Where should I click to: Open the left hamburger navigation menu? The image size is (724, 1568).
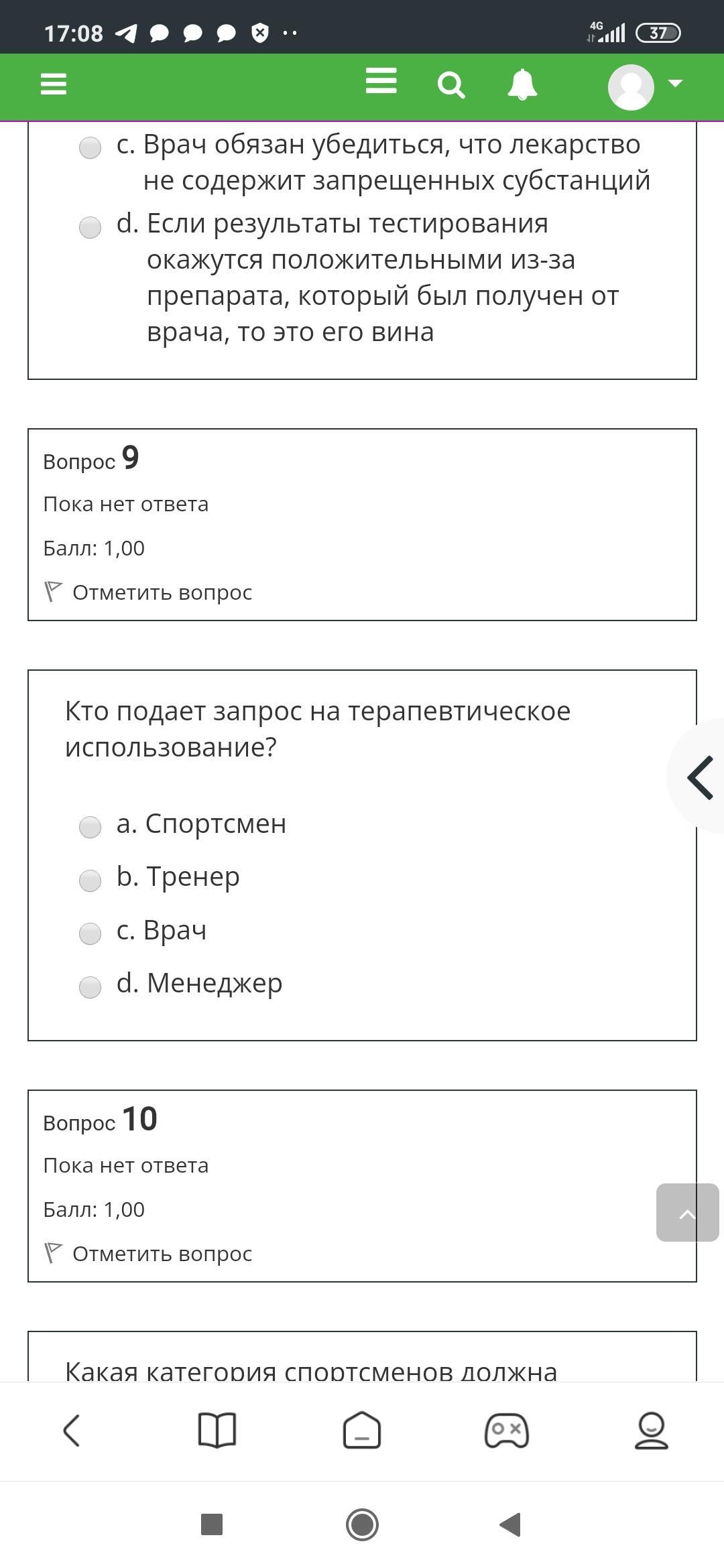pos(54,84)
